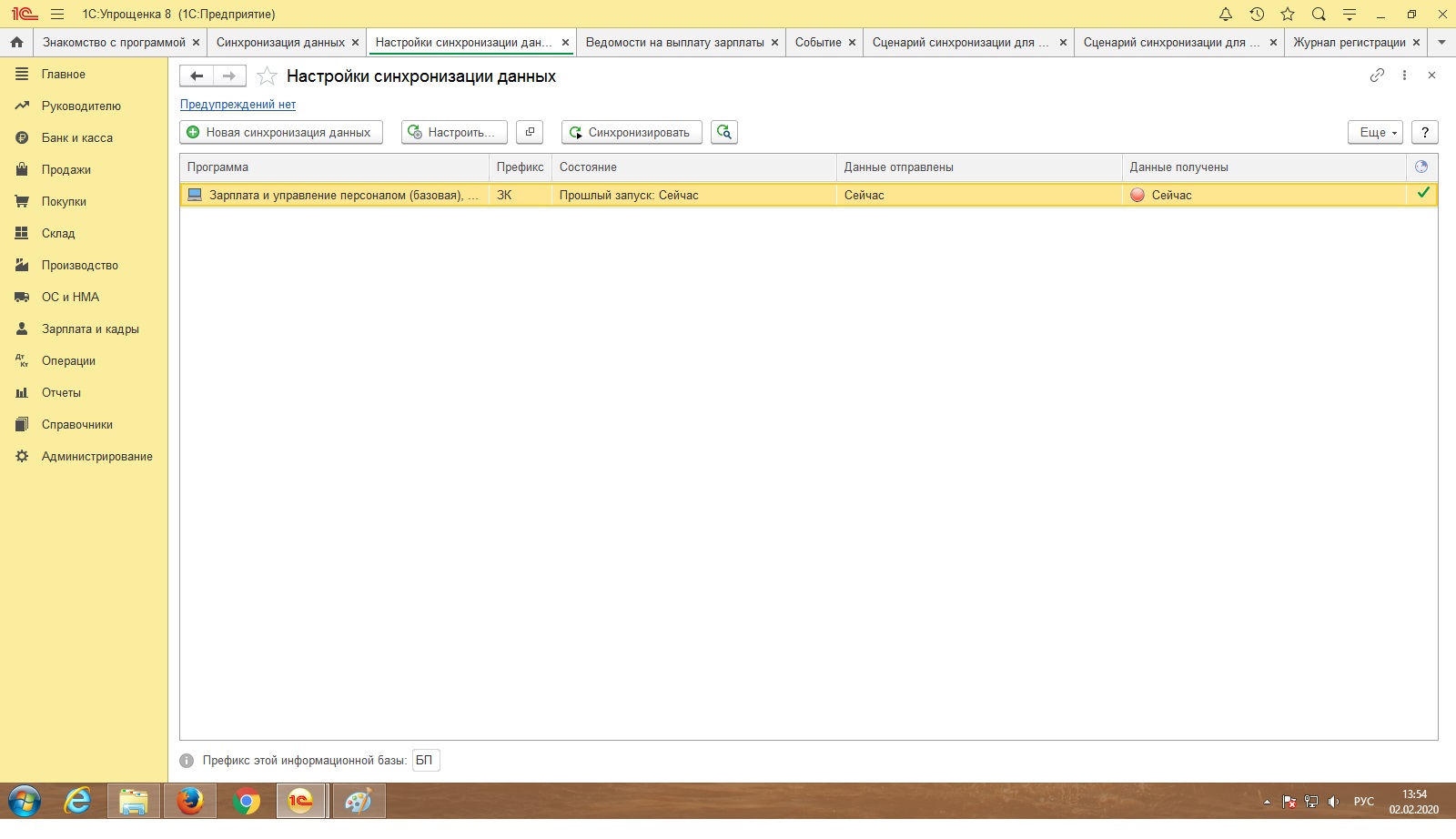Close the Событие tab

[x=852, y=42]
